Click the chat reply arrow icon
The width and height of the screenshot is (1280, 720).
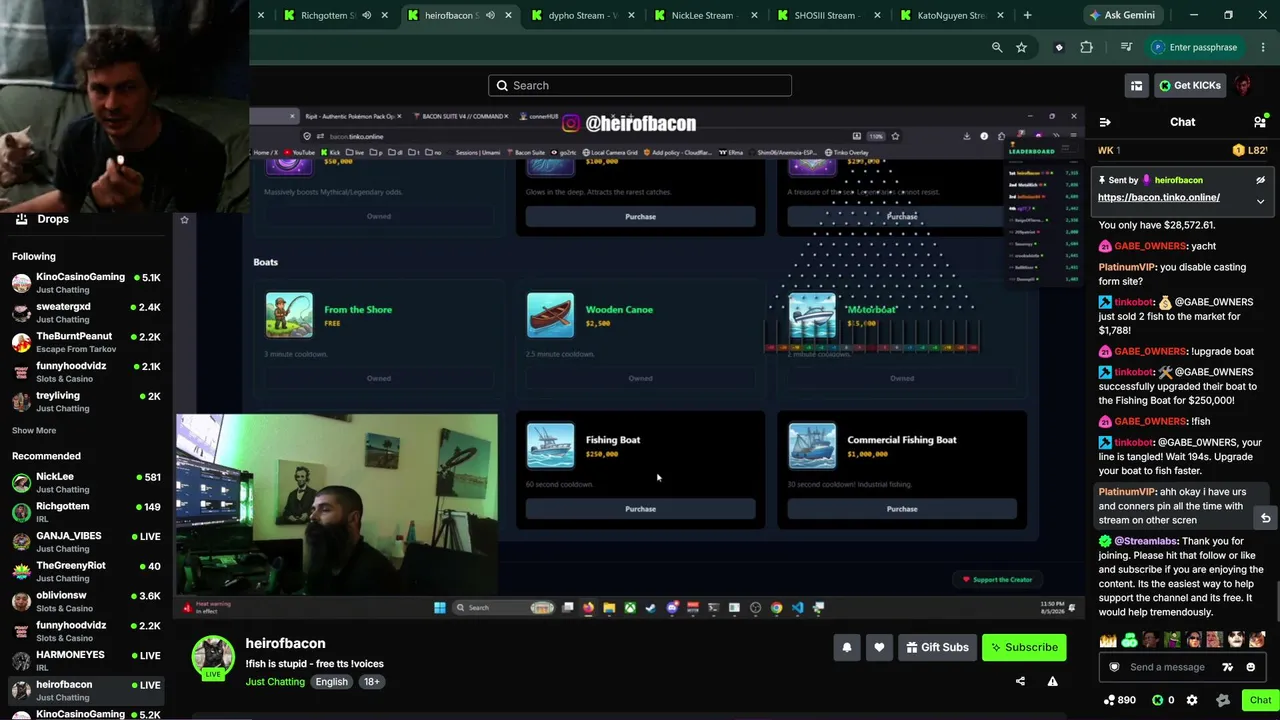[1265, 518]
